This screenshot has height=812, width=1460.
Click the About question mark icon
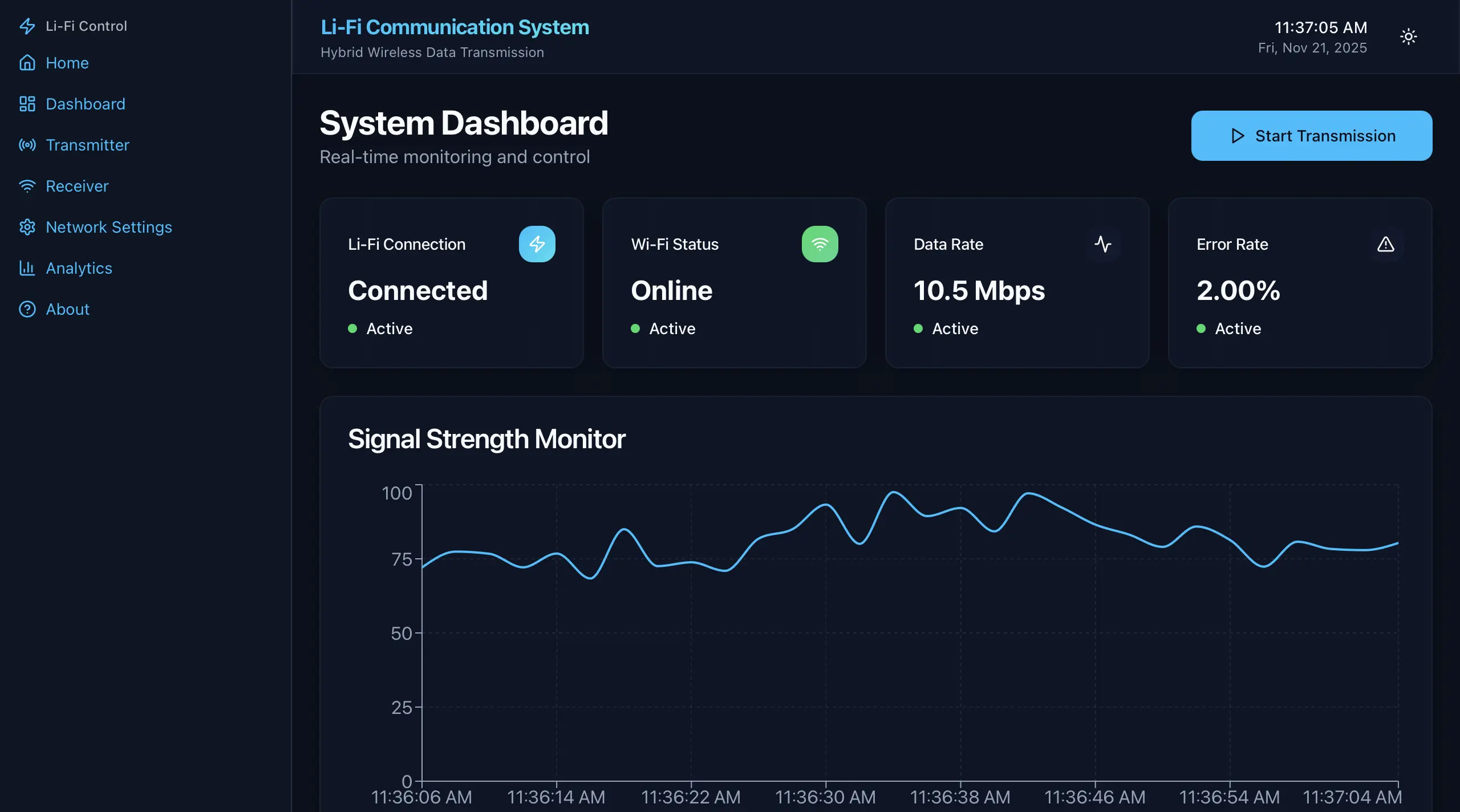coord(27,309)
